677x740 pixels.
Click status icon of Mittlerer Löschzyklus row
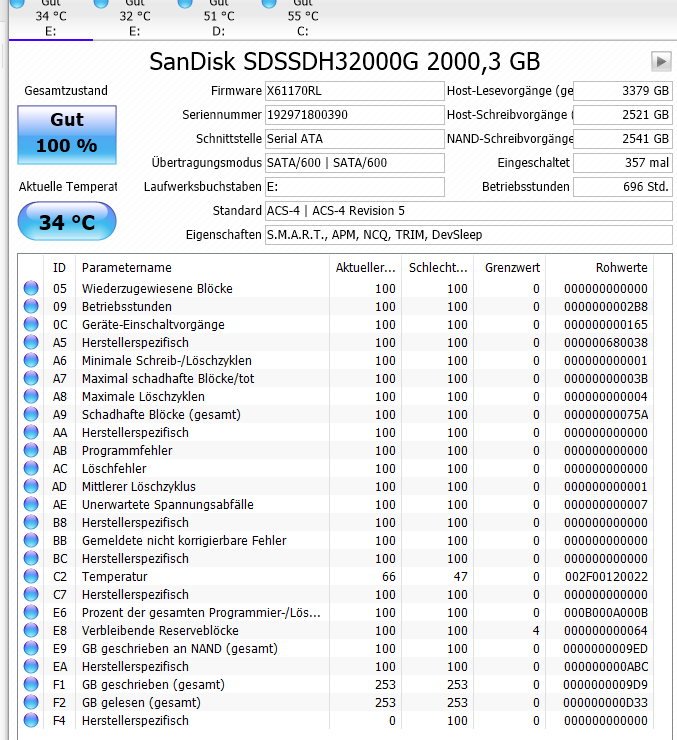point(31,486)
